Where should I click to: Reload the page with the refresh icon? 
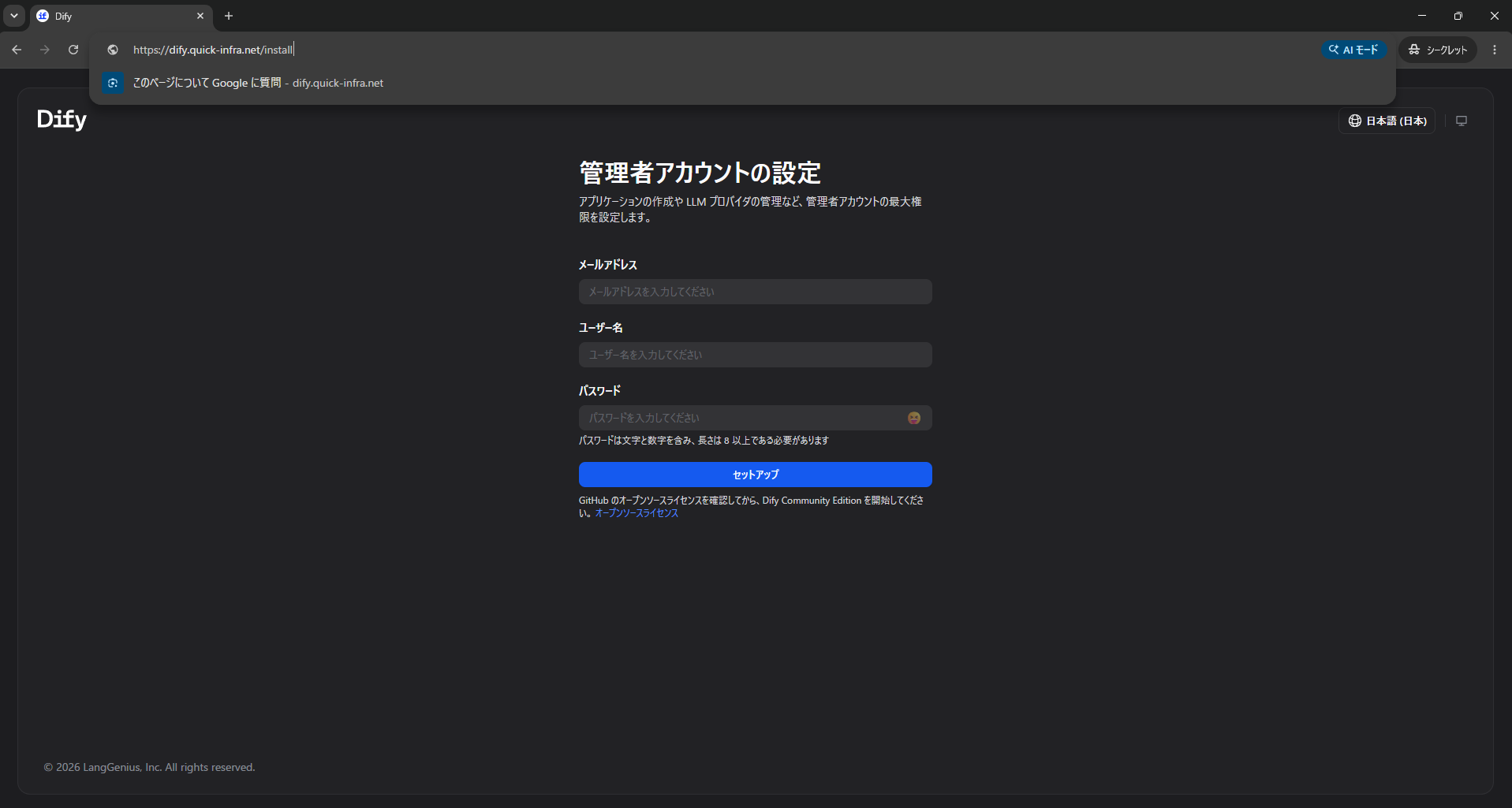73,50
